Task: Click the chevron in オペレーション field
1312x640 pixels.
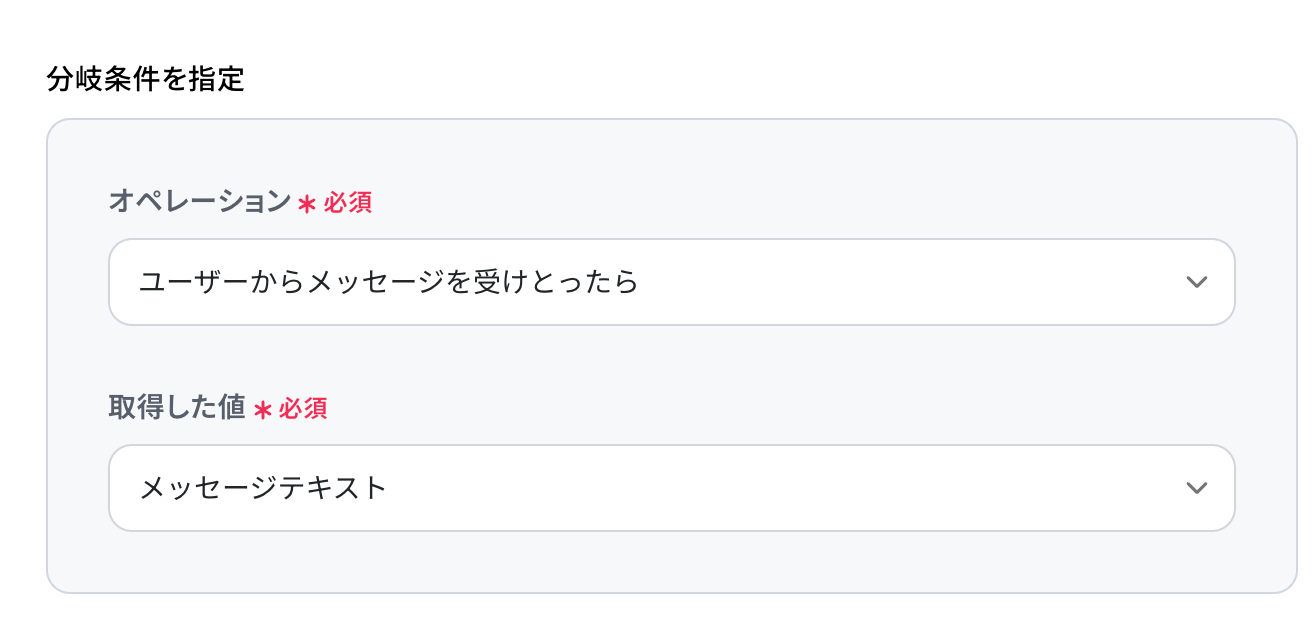Action: (x=1196, y=282)
